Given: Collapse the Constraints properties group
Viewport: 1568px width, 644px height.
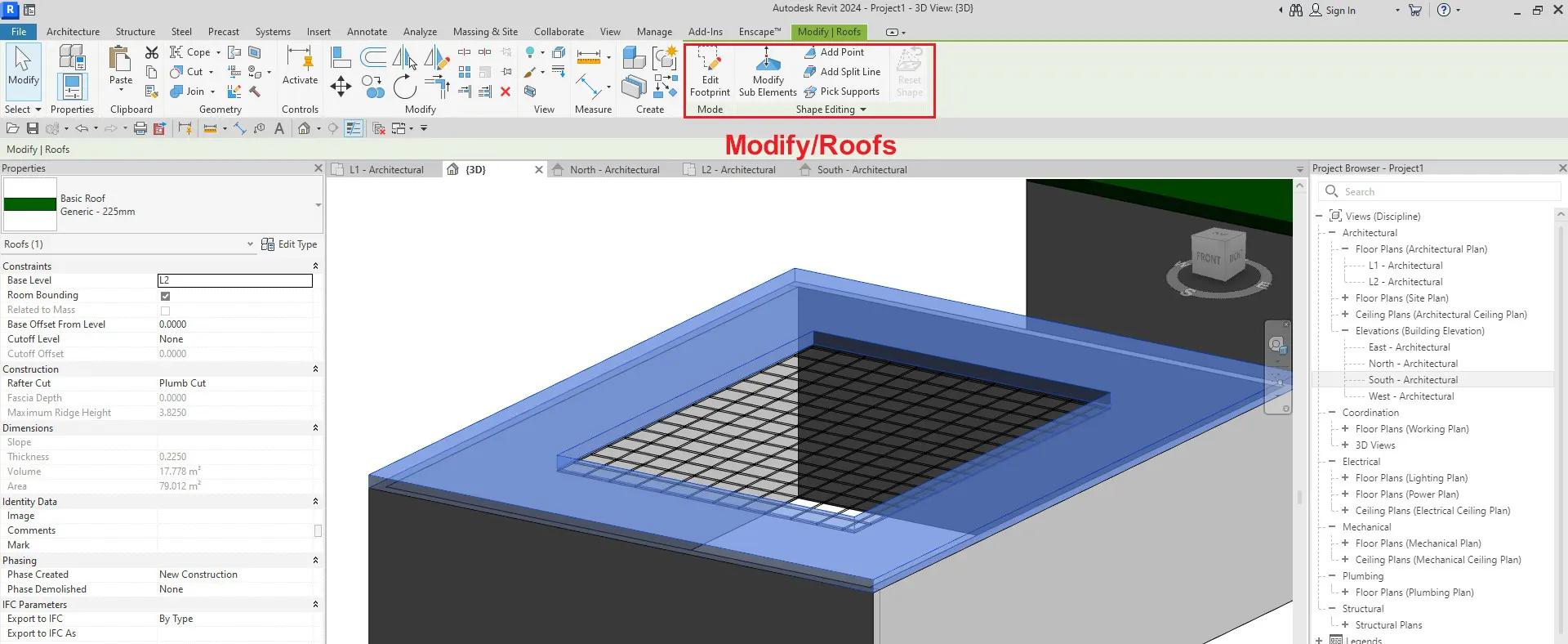Looking at the screenshot, I should pyautogui.click(x=315, y=266).
